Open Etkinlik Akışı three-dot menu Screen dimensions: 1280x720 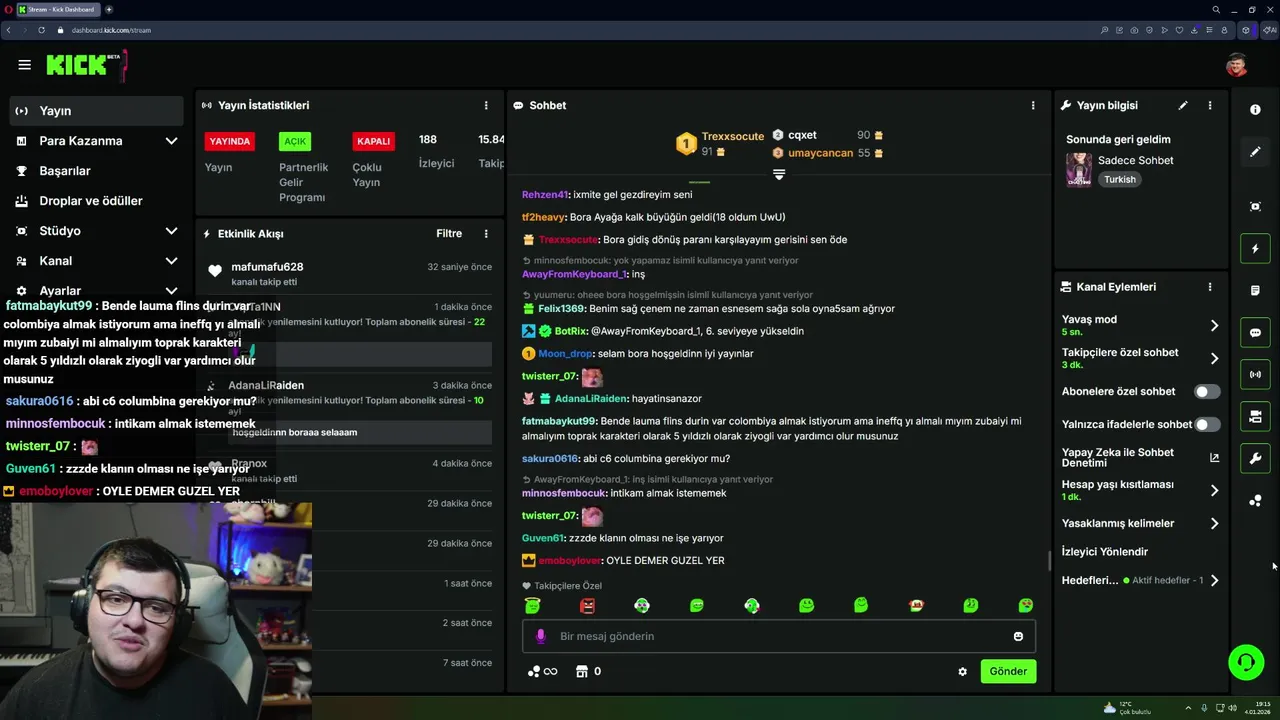point(486,234)
